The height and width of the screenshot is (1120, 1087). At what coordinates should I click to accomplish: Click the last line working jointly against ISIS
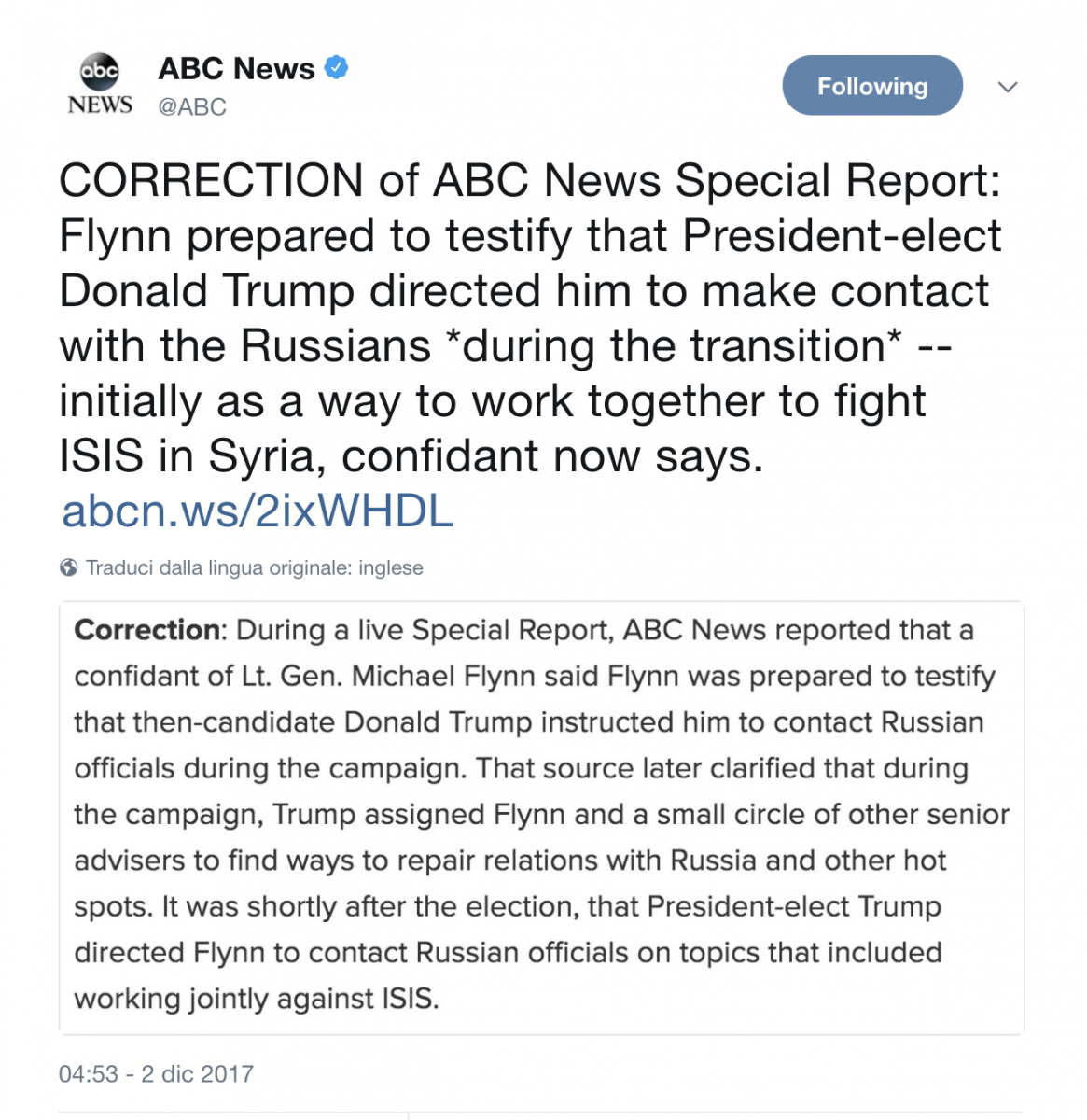click(257, 999)
